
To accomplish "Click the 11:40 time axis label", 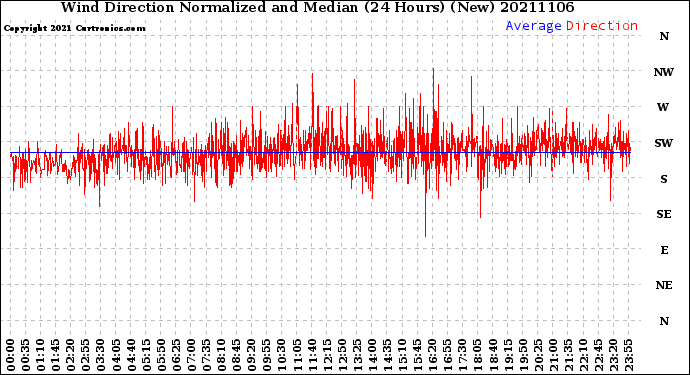I will tap(312, 355).
